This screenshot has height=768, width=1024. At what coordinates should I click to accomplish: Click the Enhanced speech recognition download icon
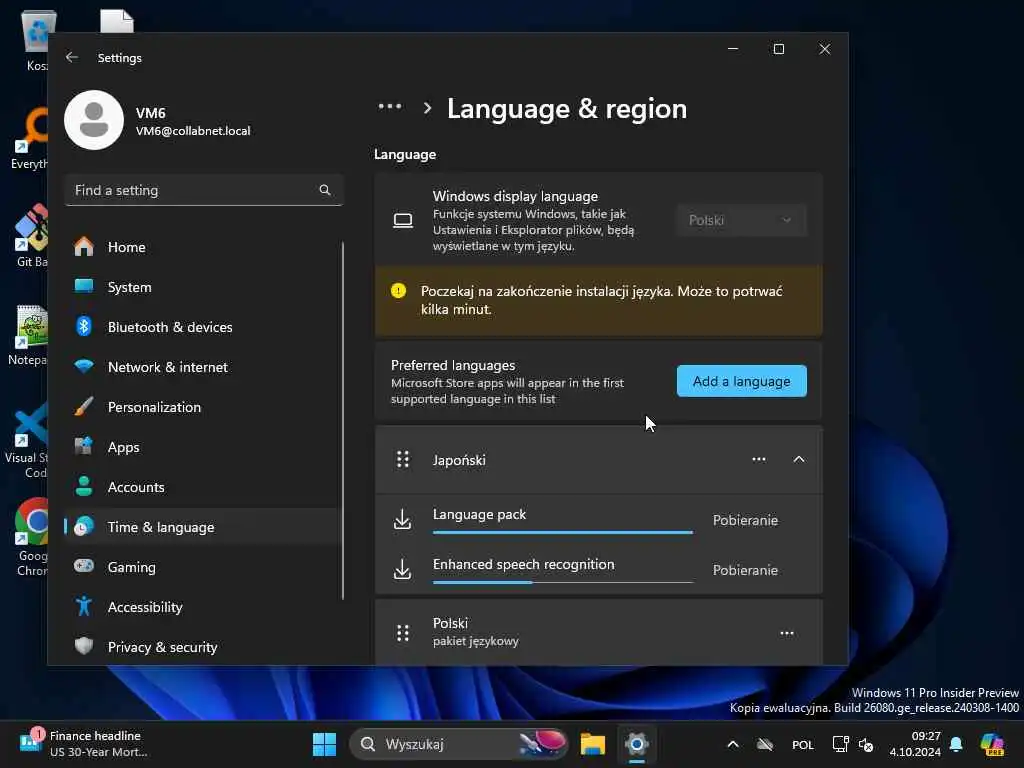pos(403,569)
